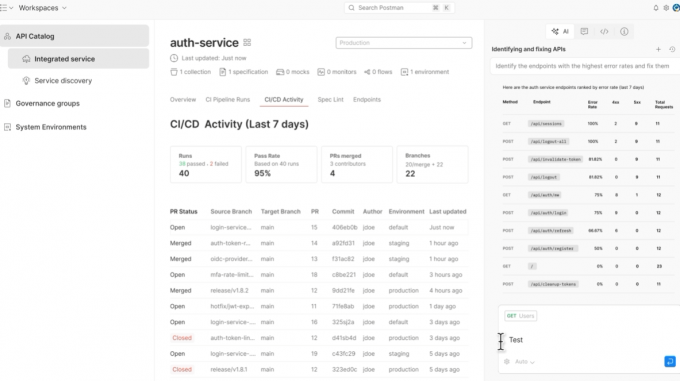Select the AI tab in right panel
This screenshot has height=381, width=680.
[560, 31]
